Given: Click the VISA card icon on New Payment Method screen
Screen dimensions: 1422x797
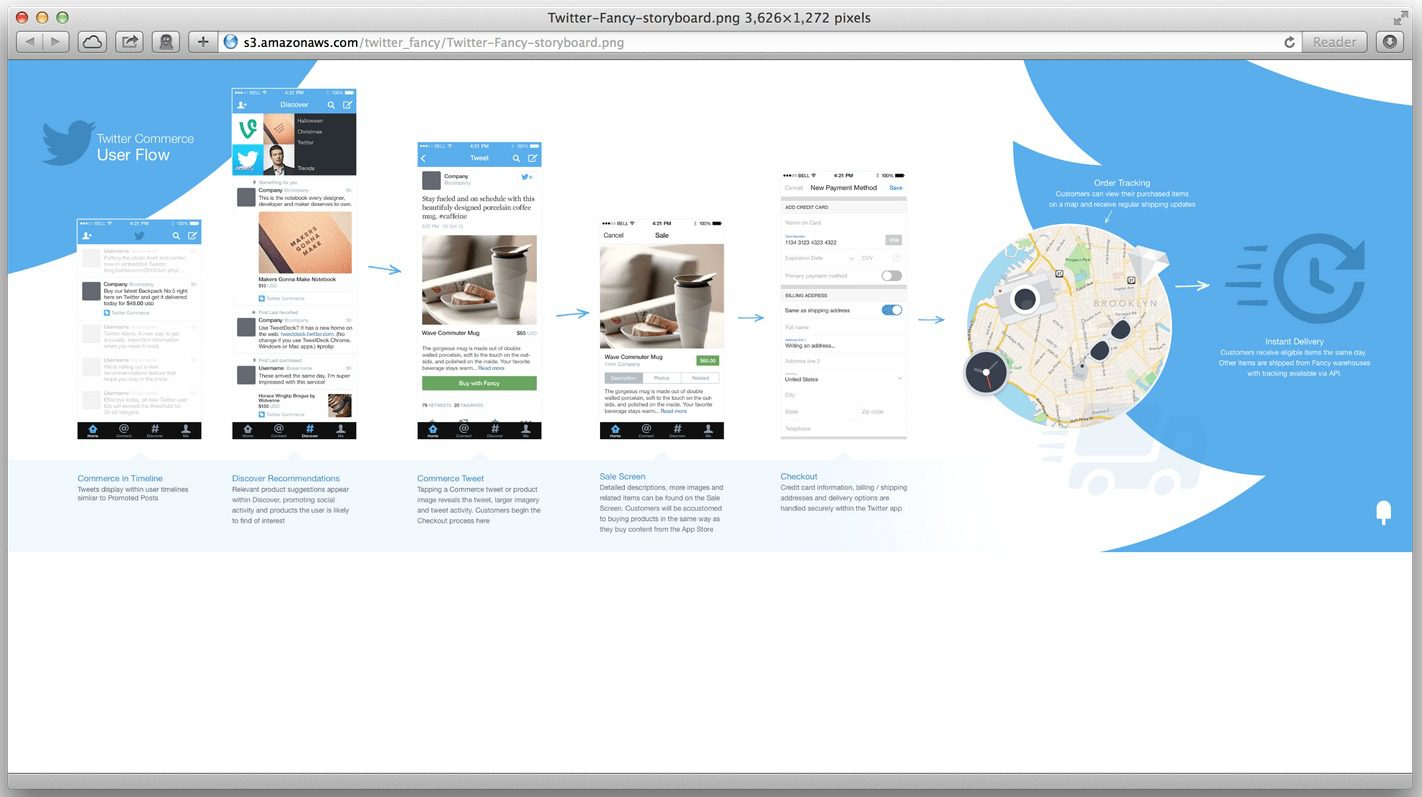Looking at the screenshot, I should pos(893,240).
